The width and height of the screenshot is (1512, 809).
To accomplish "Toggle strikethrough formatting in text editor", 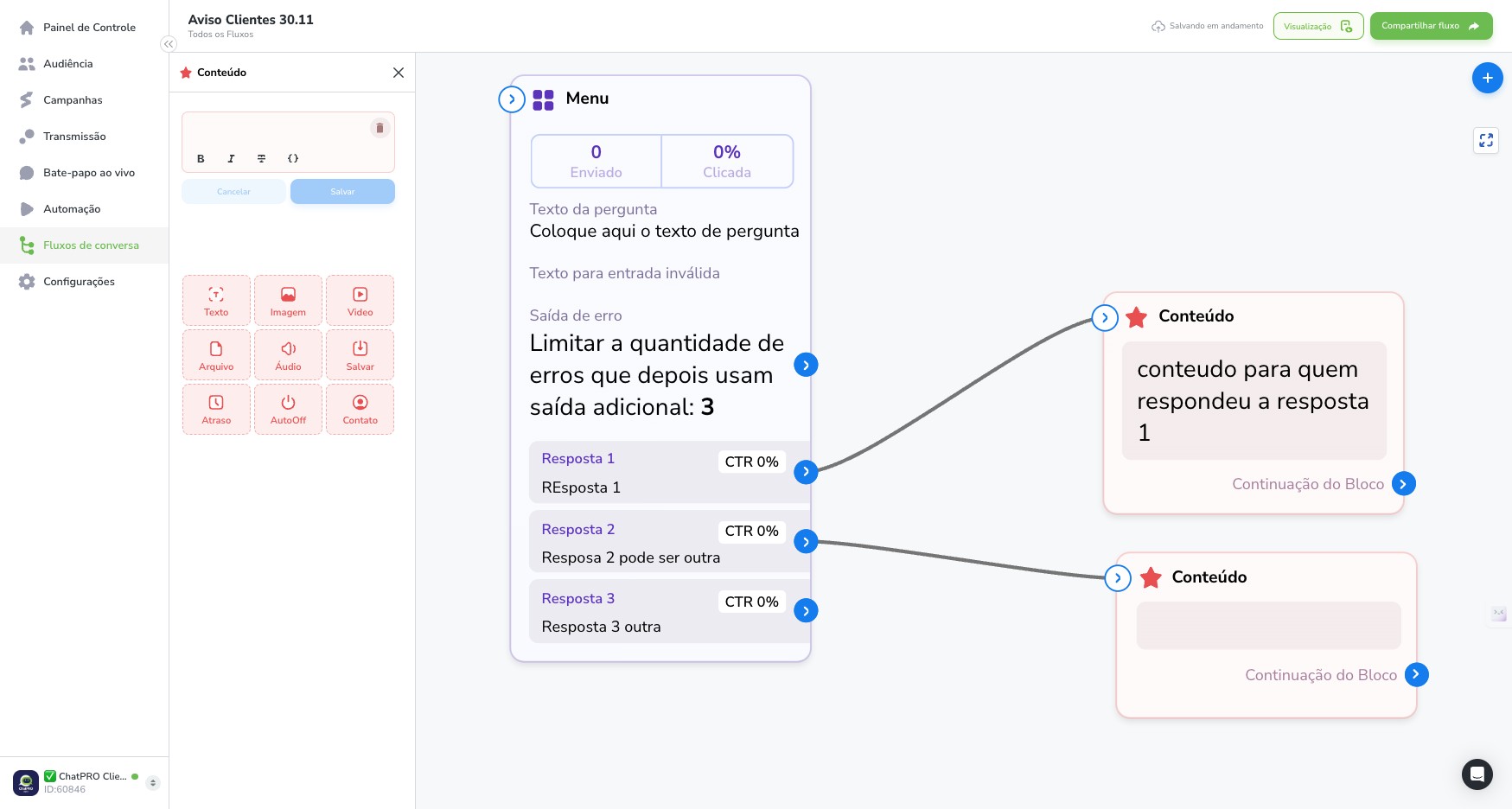I will pyautogui.click(x=261, y=159).
